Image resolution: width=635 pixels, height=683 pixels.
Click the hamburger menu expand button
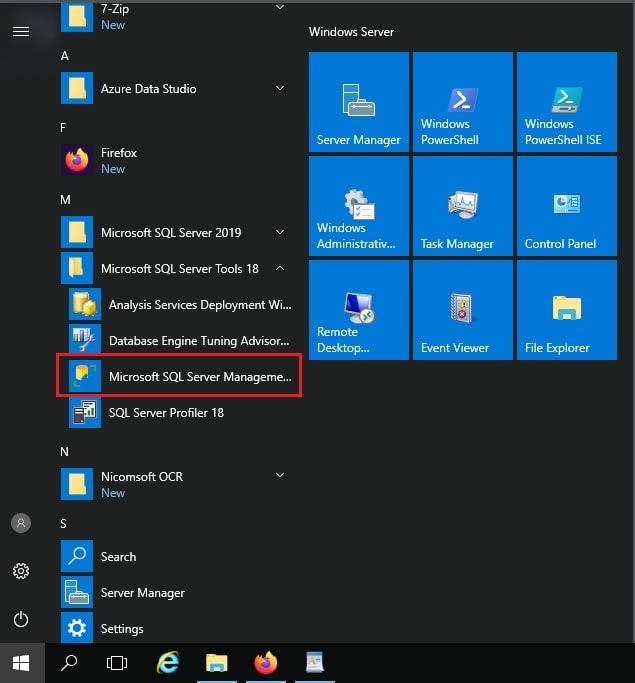pyautogui.click(x=21, y=31)
